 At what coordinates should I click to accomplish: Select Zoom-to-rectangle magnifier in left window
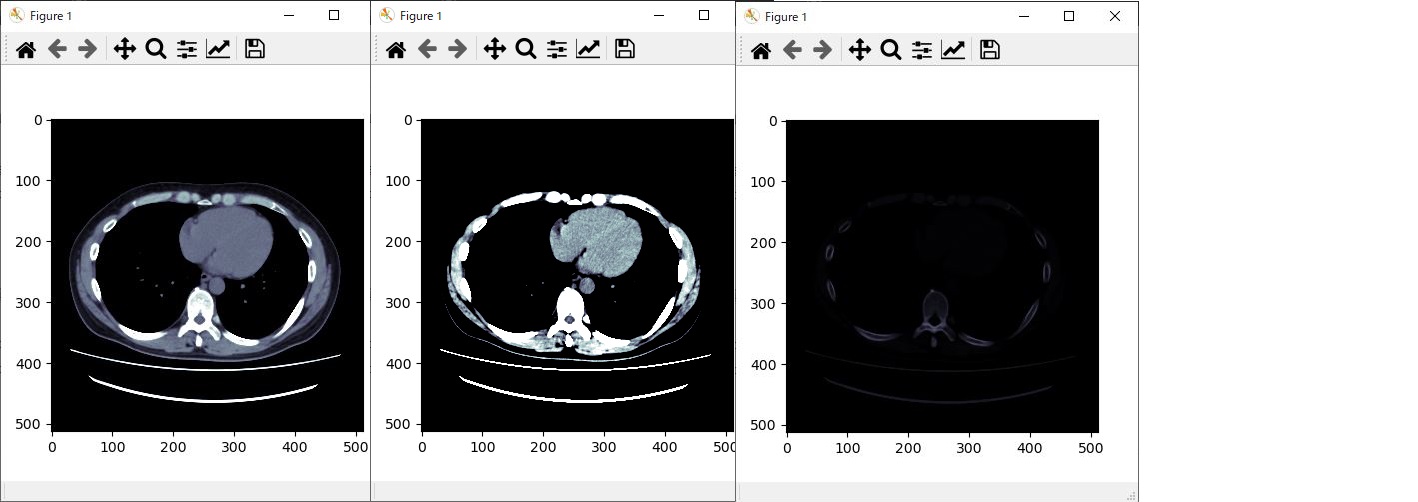156,49
